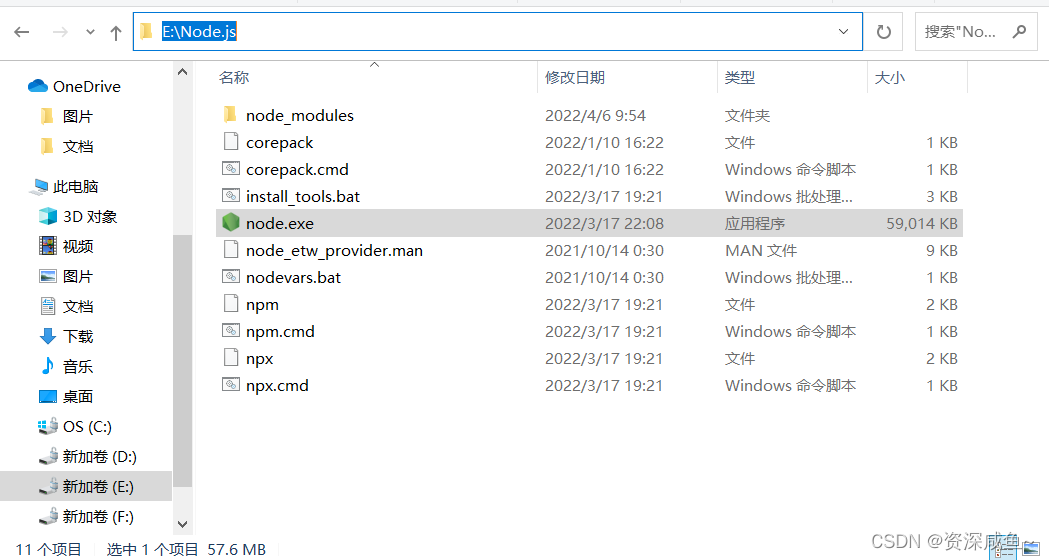Click the node_modules file name

[x=300, y=115]
